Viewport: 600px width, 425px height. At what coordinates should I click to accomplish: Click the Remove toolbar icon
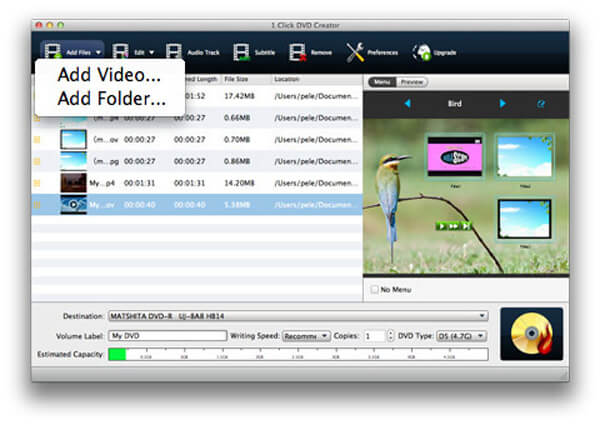pyautogui.click(x=297, y=52)
